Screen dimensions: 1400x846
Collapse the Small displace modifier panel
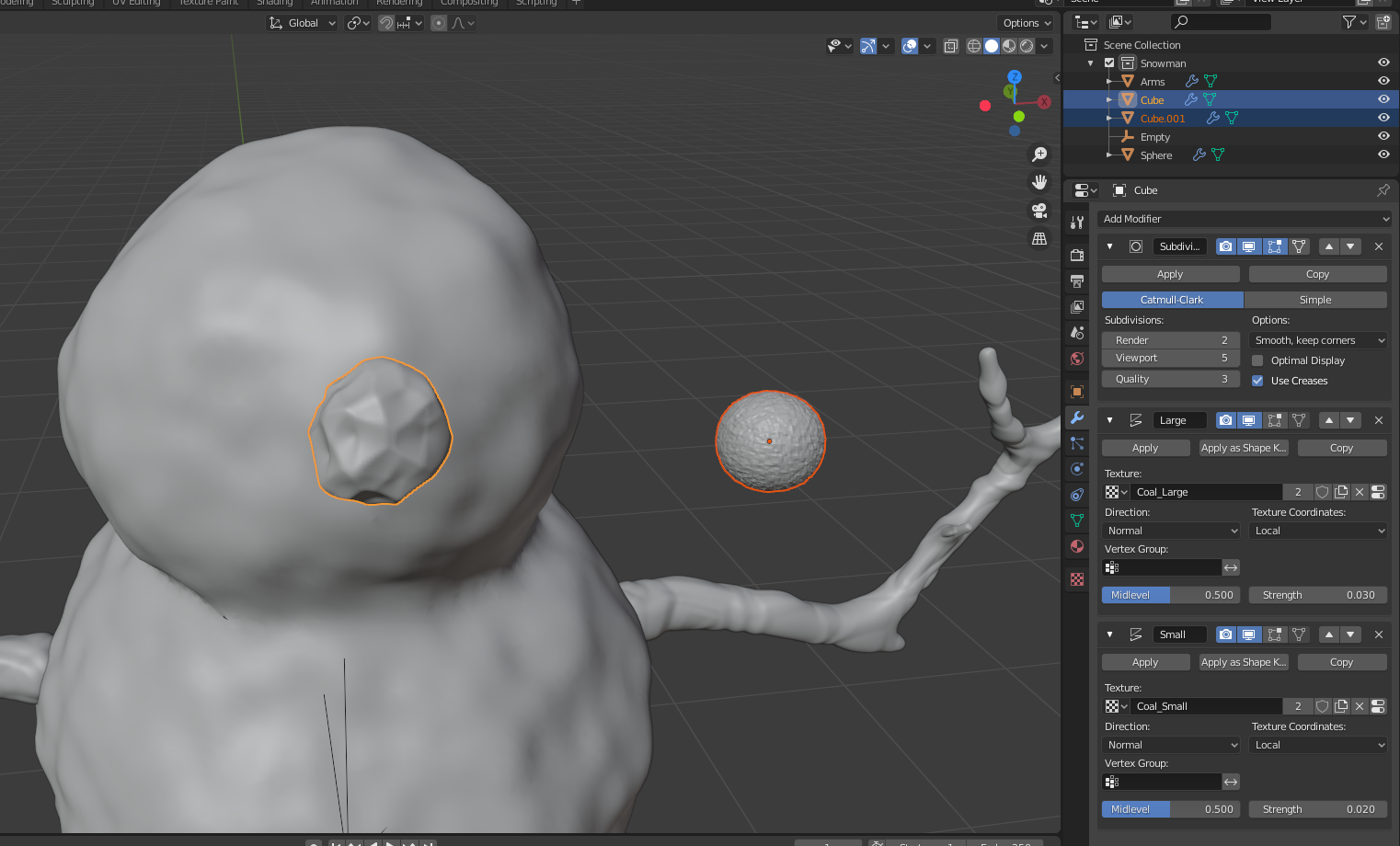1109,634
